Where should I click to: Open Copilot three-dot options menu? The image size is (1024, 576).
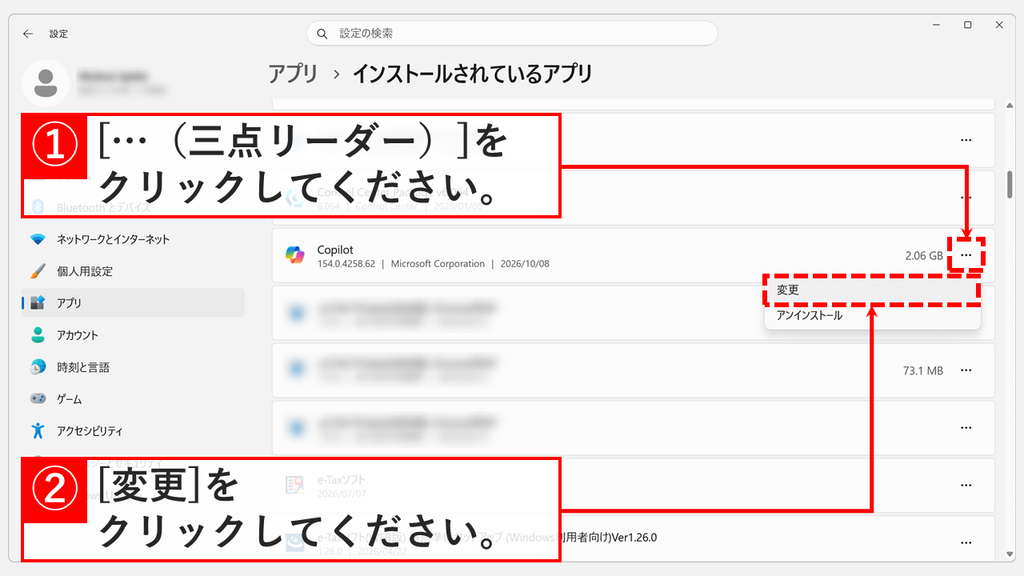[966, 255]
